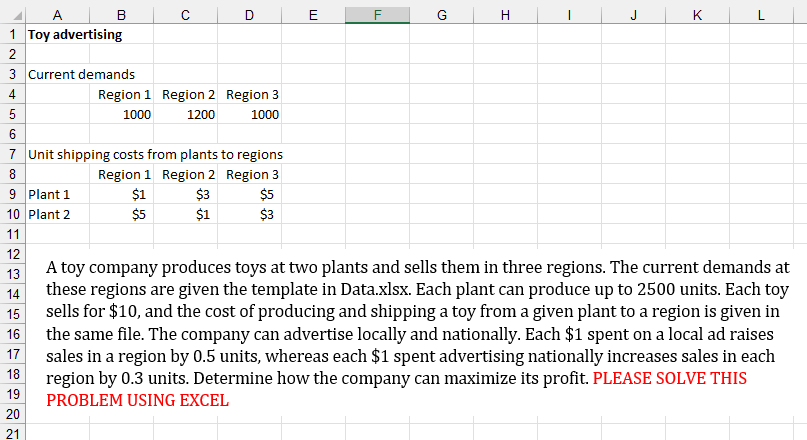This screenshot has height=440, width=807.
Task: Click the 'Plant 2' row label
Action: [x=48, y=215]
